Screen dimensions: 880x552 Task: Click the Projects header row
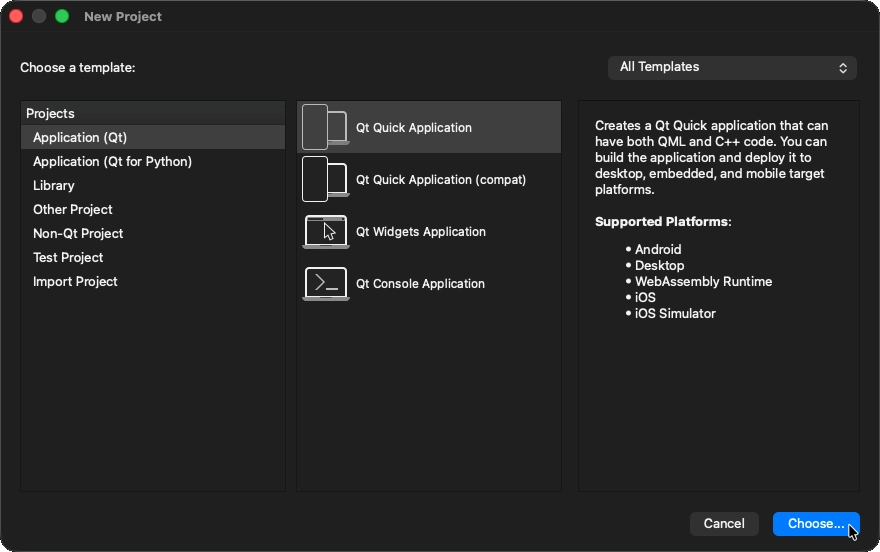coord(153,113)
